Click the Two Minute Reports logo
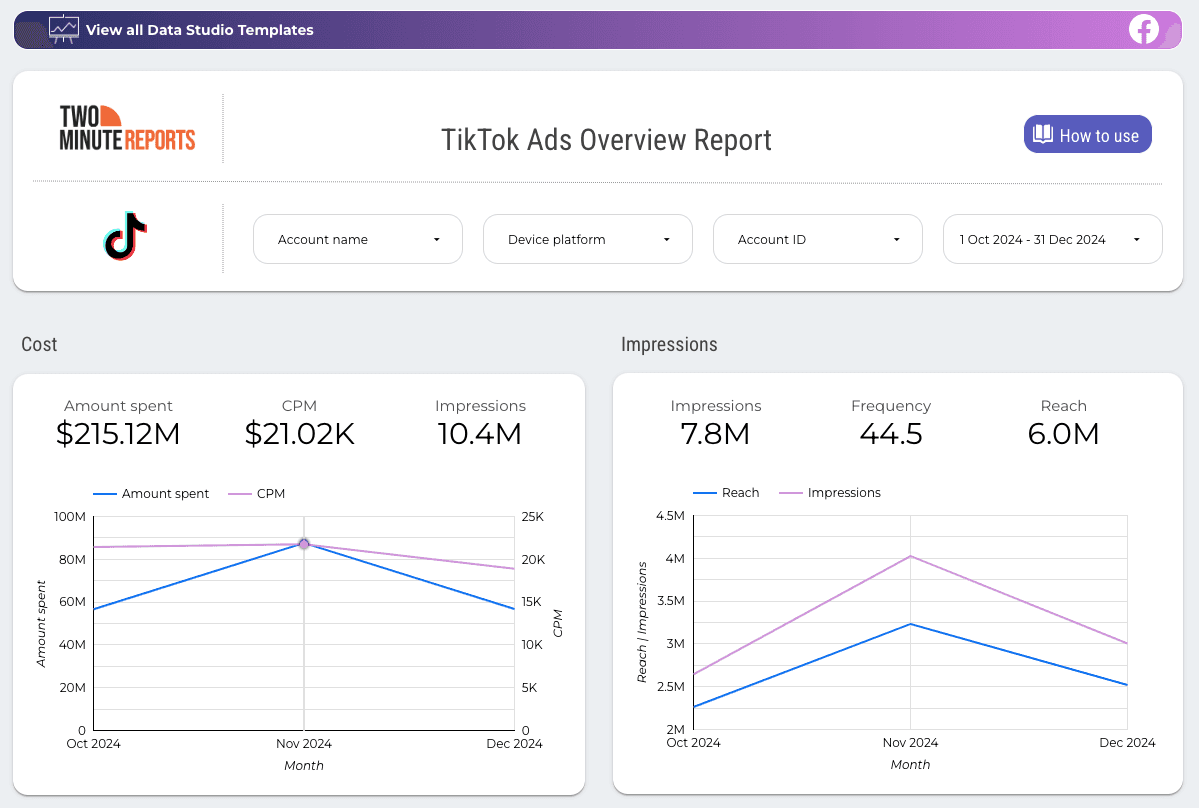This screenshot has height=808, width=1199. pyautogui.click(x=127, y=128)
